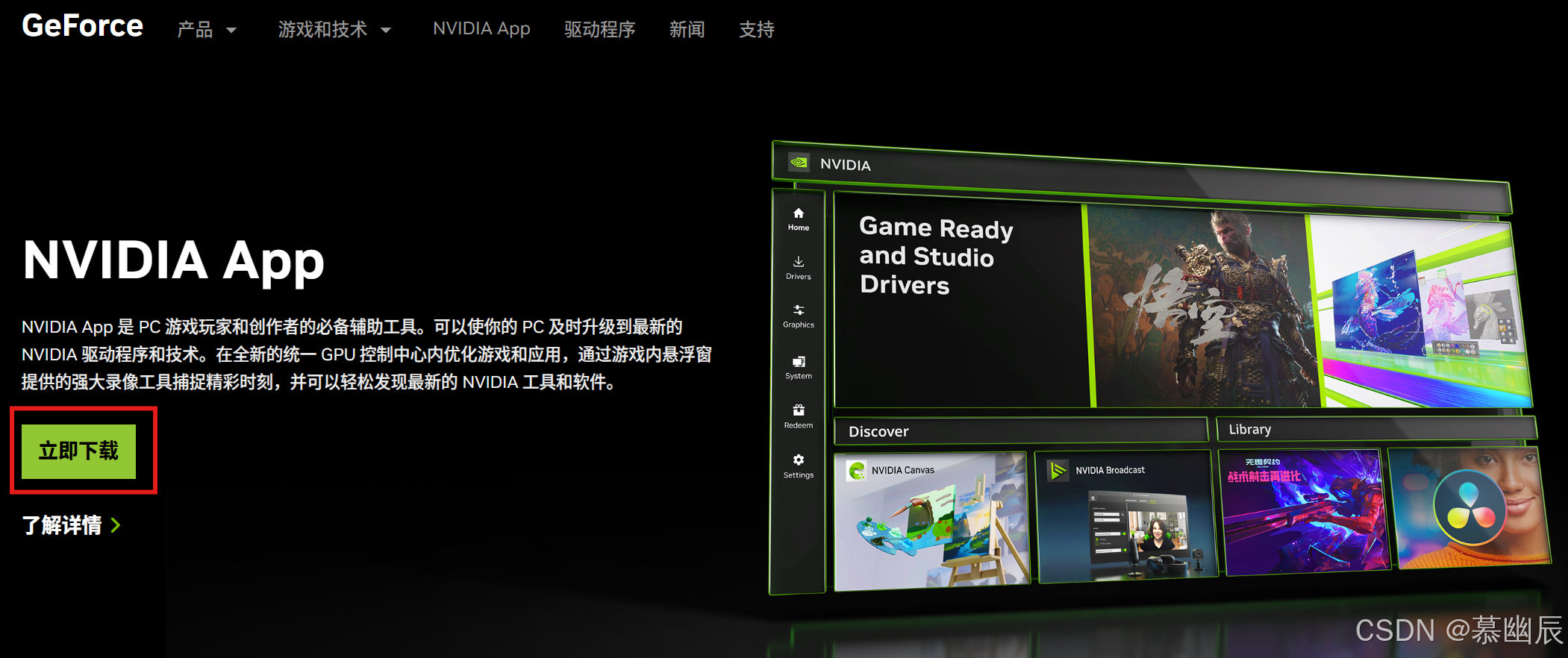Click the green chevron beside 了解详情
This screenshot has height=658, width=1568.
116,525
